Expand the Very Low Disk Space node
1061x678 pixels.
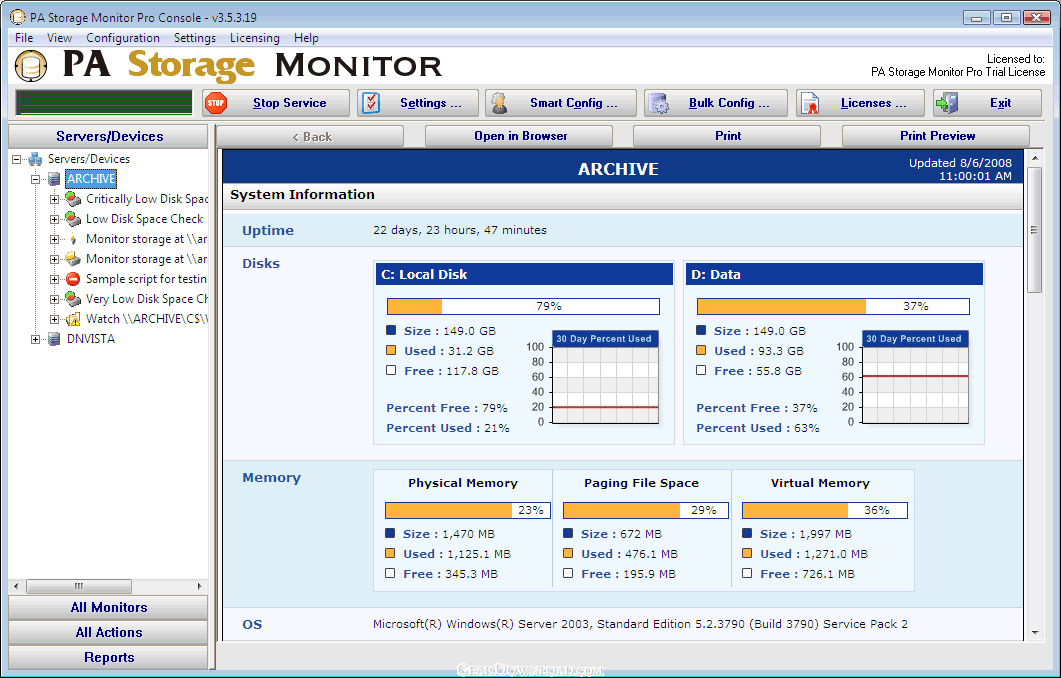[x=54, y=299]
